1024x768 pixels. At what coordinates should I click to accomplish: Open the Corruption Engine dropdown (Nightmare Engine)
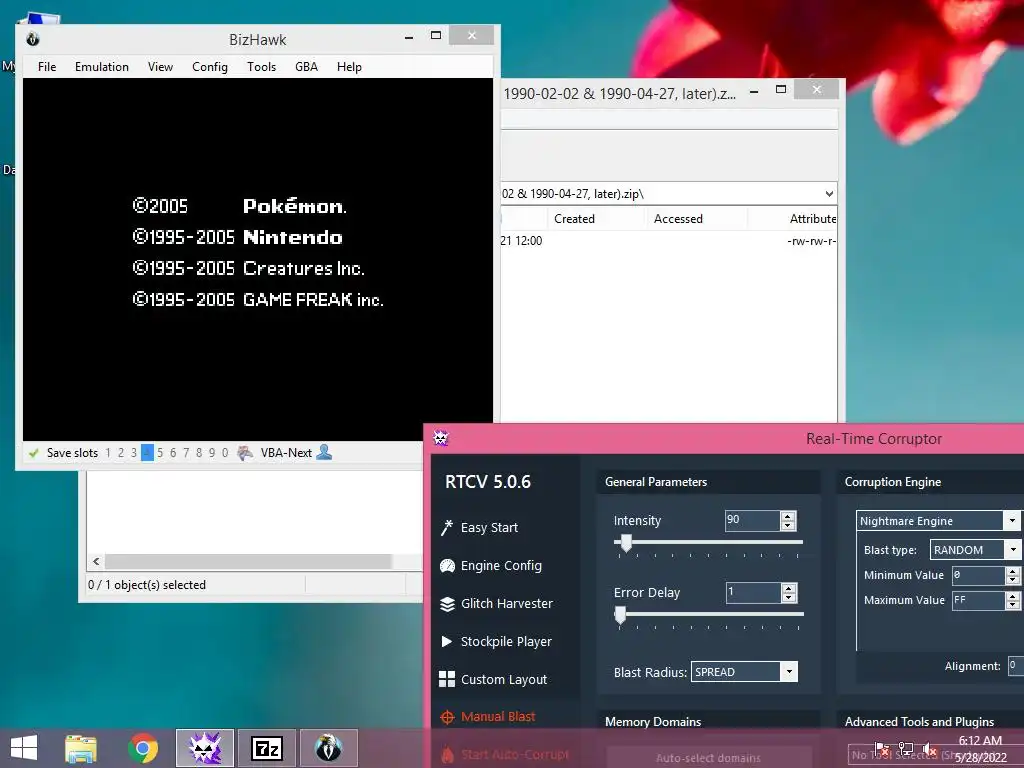pos(1012,520)
